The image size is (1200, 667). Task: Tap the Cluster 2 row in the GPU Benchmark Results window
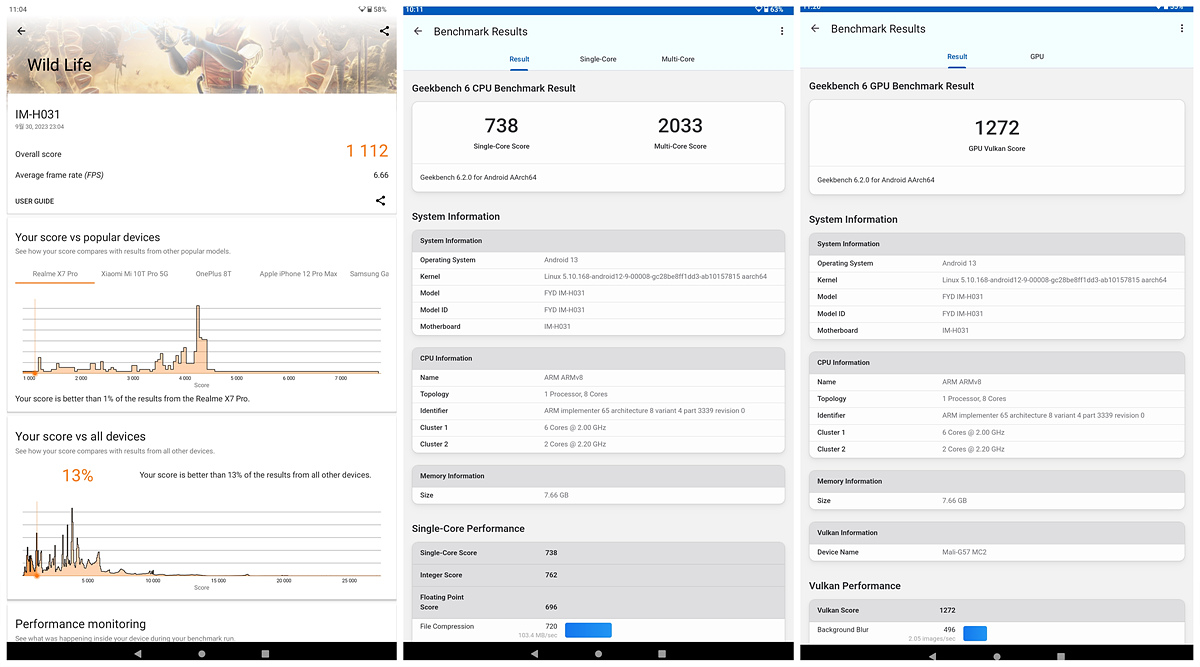(x=997, y=449)
